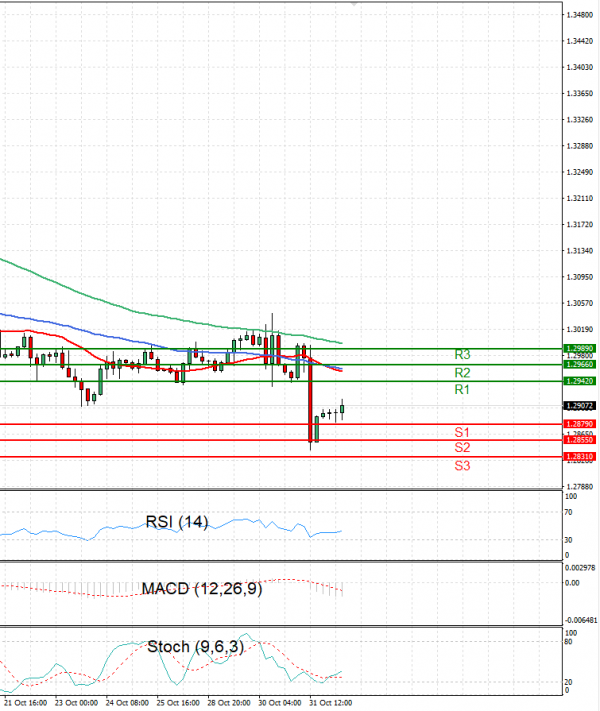Click the R1 resistance label

click(462, 390)
